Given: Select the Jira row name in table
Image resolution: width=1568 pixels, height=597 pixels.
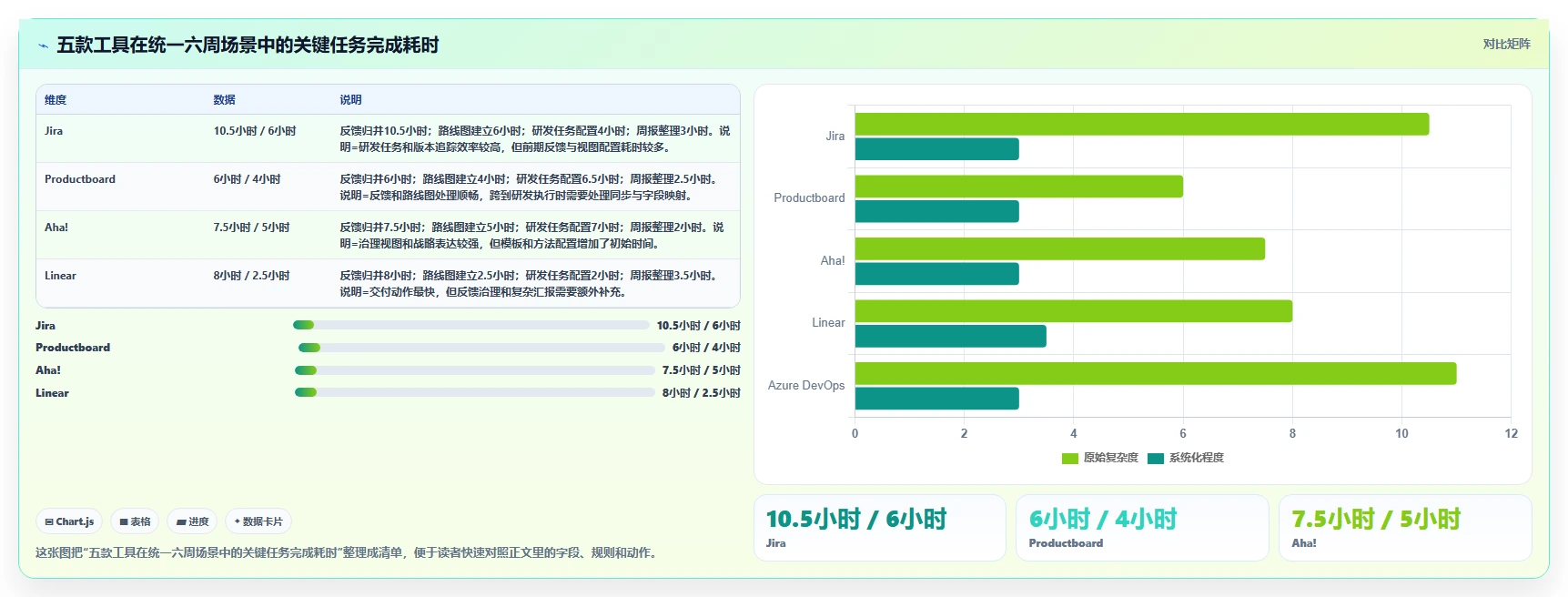Looking at the screenshot, I should click(54, 131).
